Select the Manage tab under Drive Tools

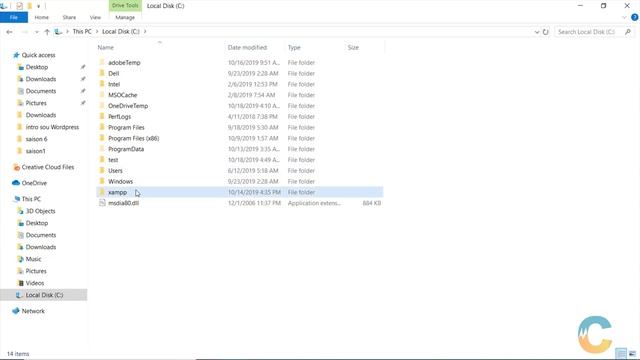(125, 18)
